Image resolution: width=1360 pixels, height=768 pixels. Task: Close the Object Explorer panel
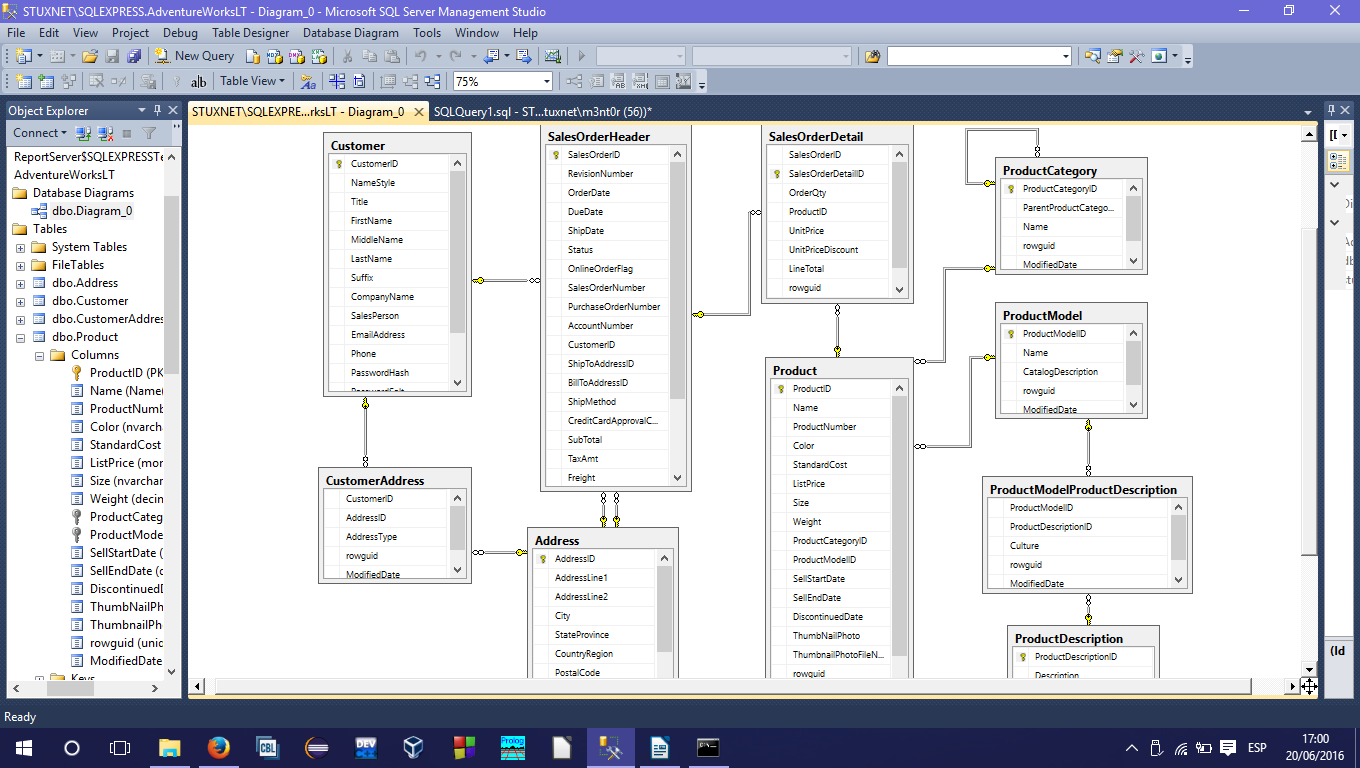click(x=173, y=110)
